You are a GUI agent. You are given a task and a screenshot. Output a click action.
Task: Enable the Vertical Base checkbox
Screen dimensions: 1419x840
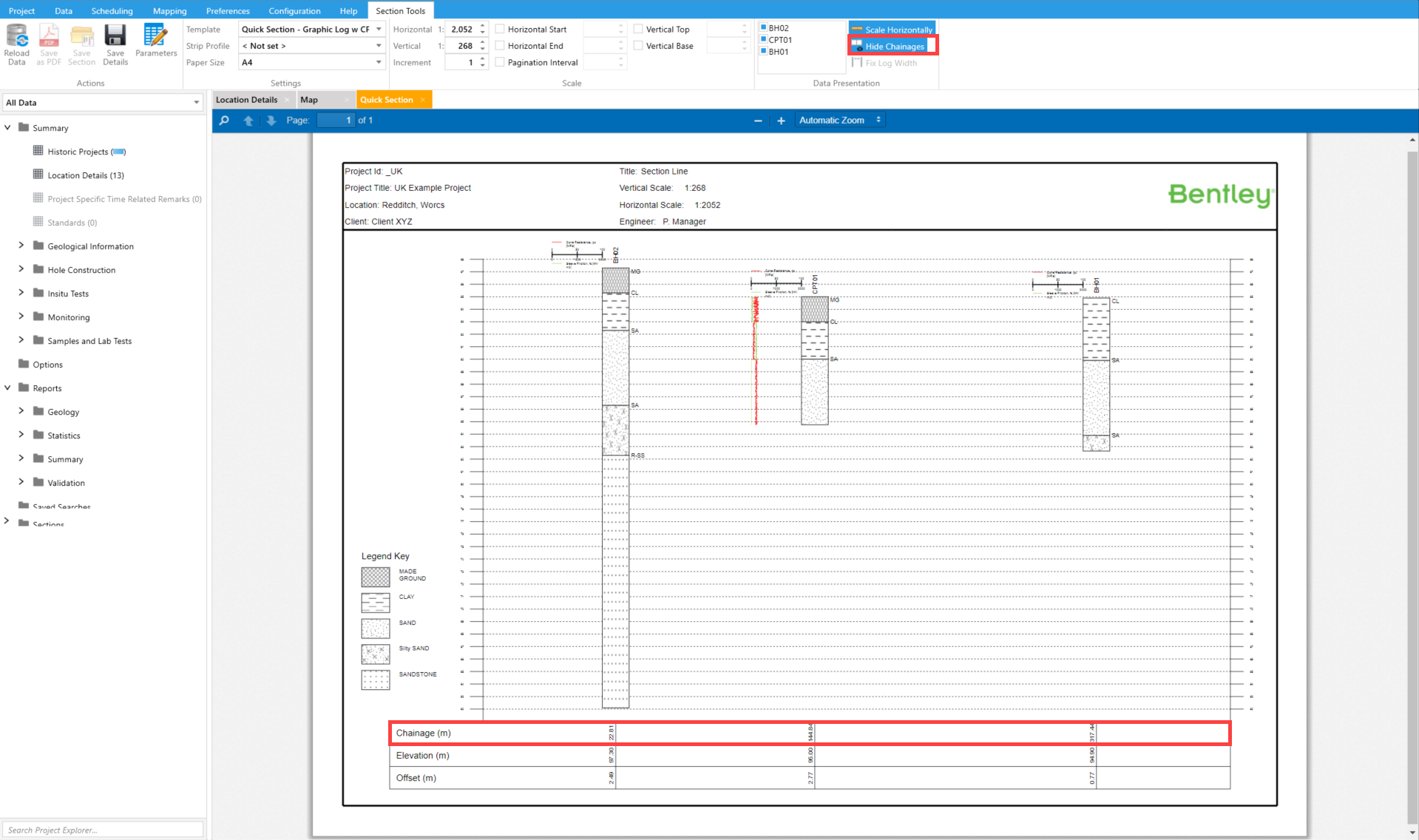tap(638, 45)
